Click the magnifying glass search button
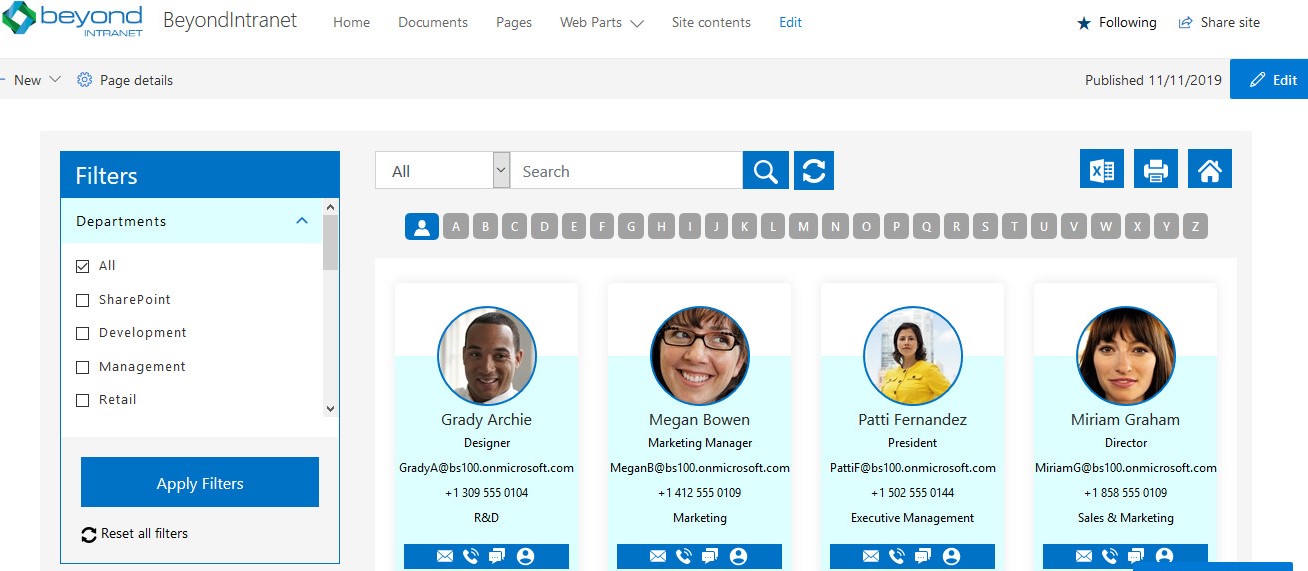This screenshot has width=1308, height=571. coord(765,171)
